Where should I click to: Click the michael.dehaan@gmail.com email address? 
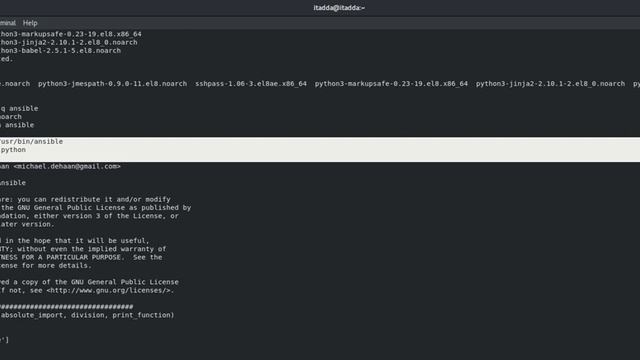coord(67,167)
